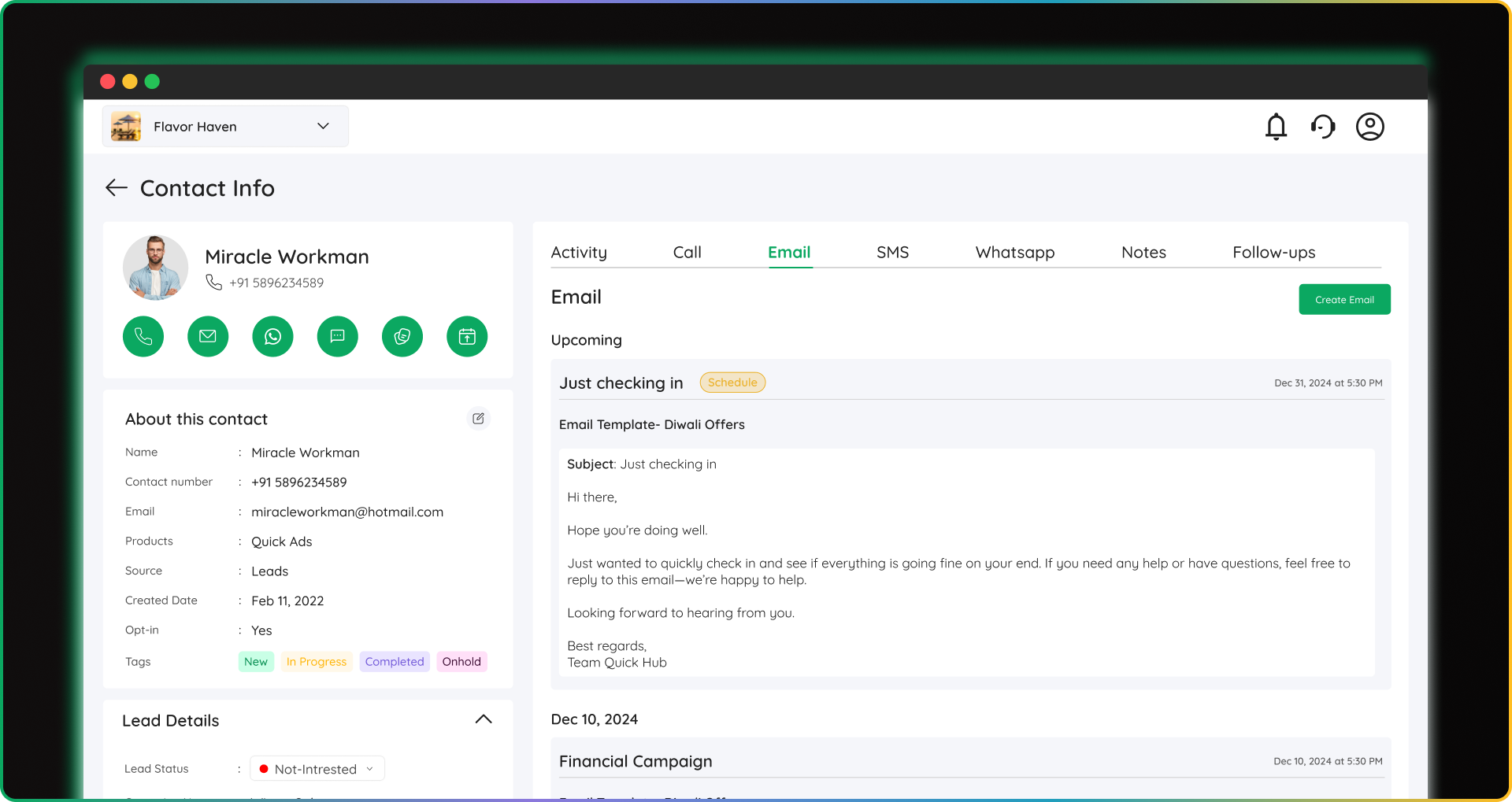The width and height of the screenshot is (1512, 802).
Task: Click the Flavor Haven logo thumbnail
Action: point(126,127)
